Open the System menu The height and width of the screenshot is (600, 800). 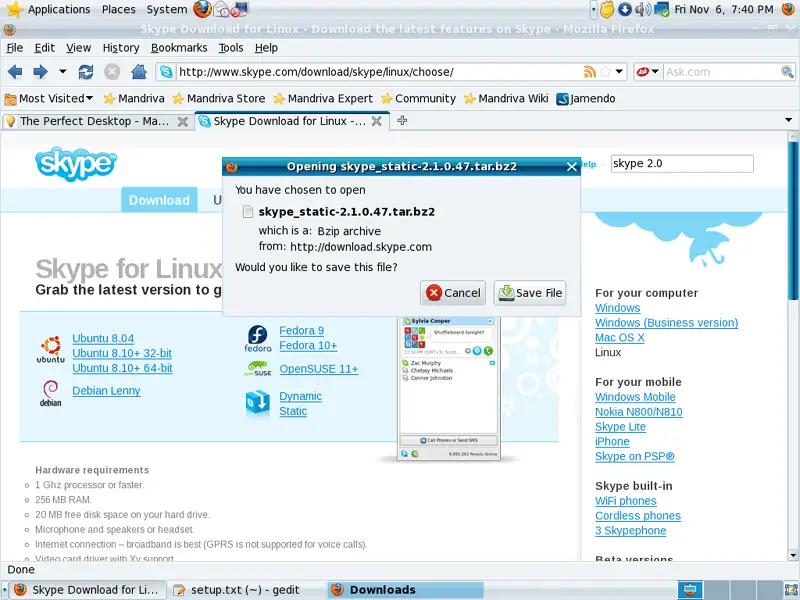pyautogui.click(x=167, y=9)
